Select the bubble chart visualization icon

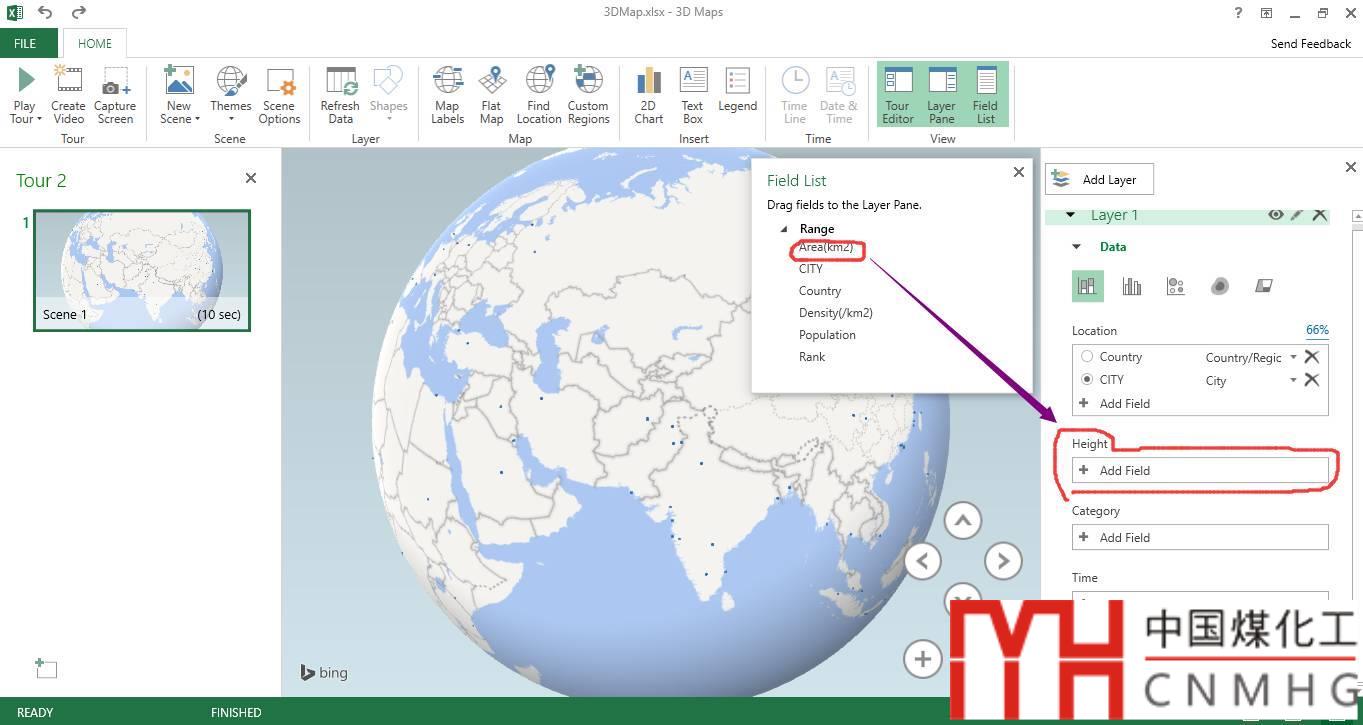[1175, 286]
